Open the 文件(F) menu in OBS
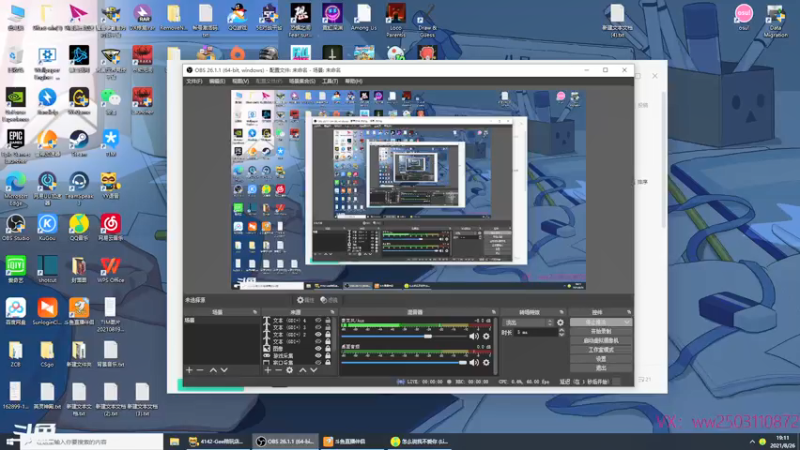Screen dimensions: 800x450 click(194, 81)
